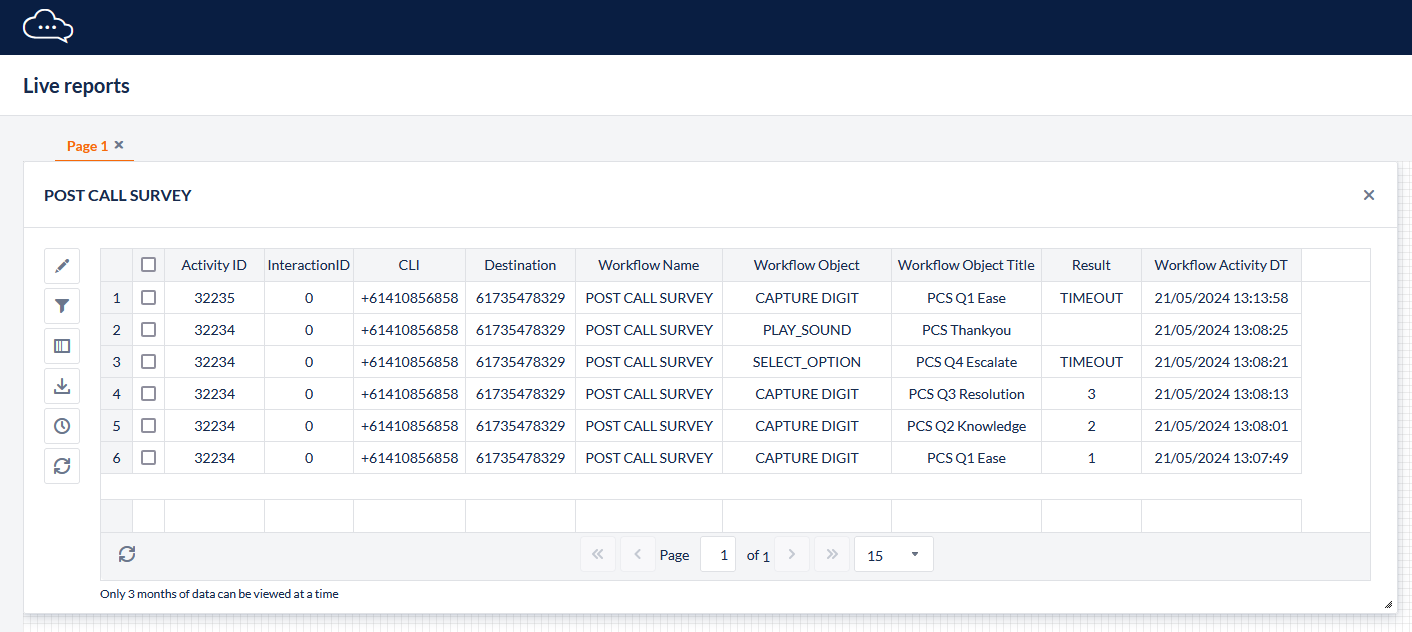Open the filter funnel icon
The image size is (1412, 632).
[62, 306]
